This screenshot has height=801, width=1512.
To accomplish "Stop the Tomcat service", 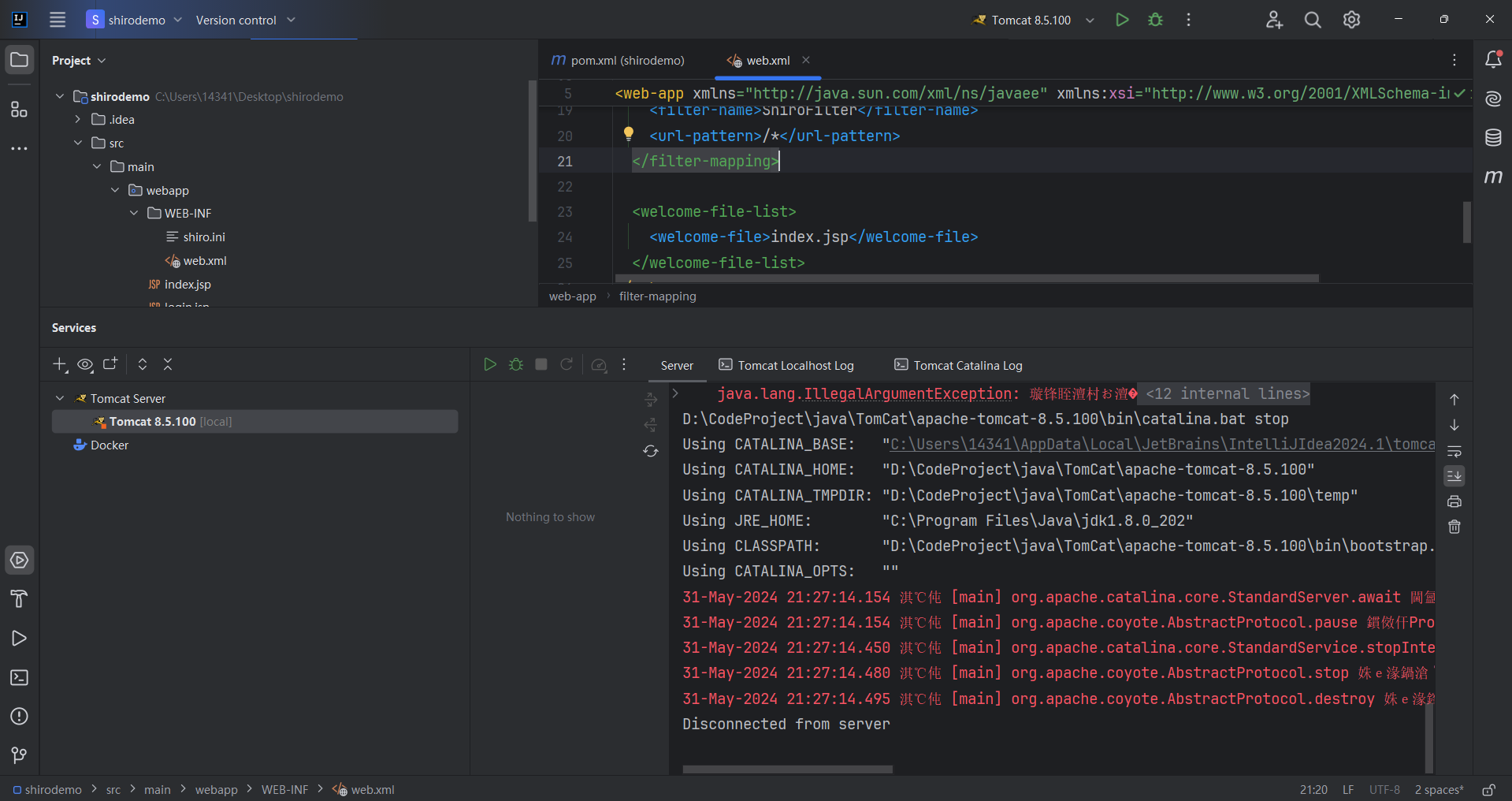I will pyautogui.click(x=541, y=364).
